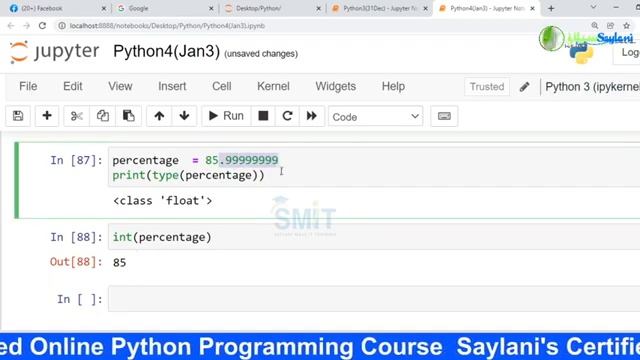The image size is (640, 360).
Task: Open the cell type Code dropdown
Action: coord(376,117)
